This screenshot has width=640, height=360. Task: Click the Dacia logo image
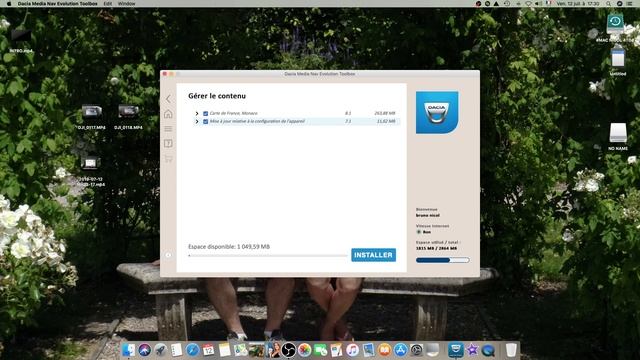point(437,112)
